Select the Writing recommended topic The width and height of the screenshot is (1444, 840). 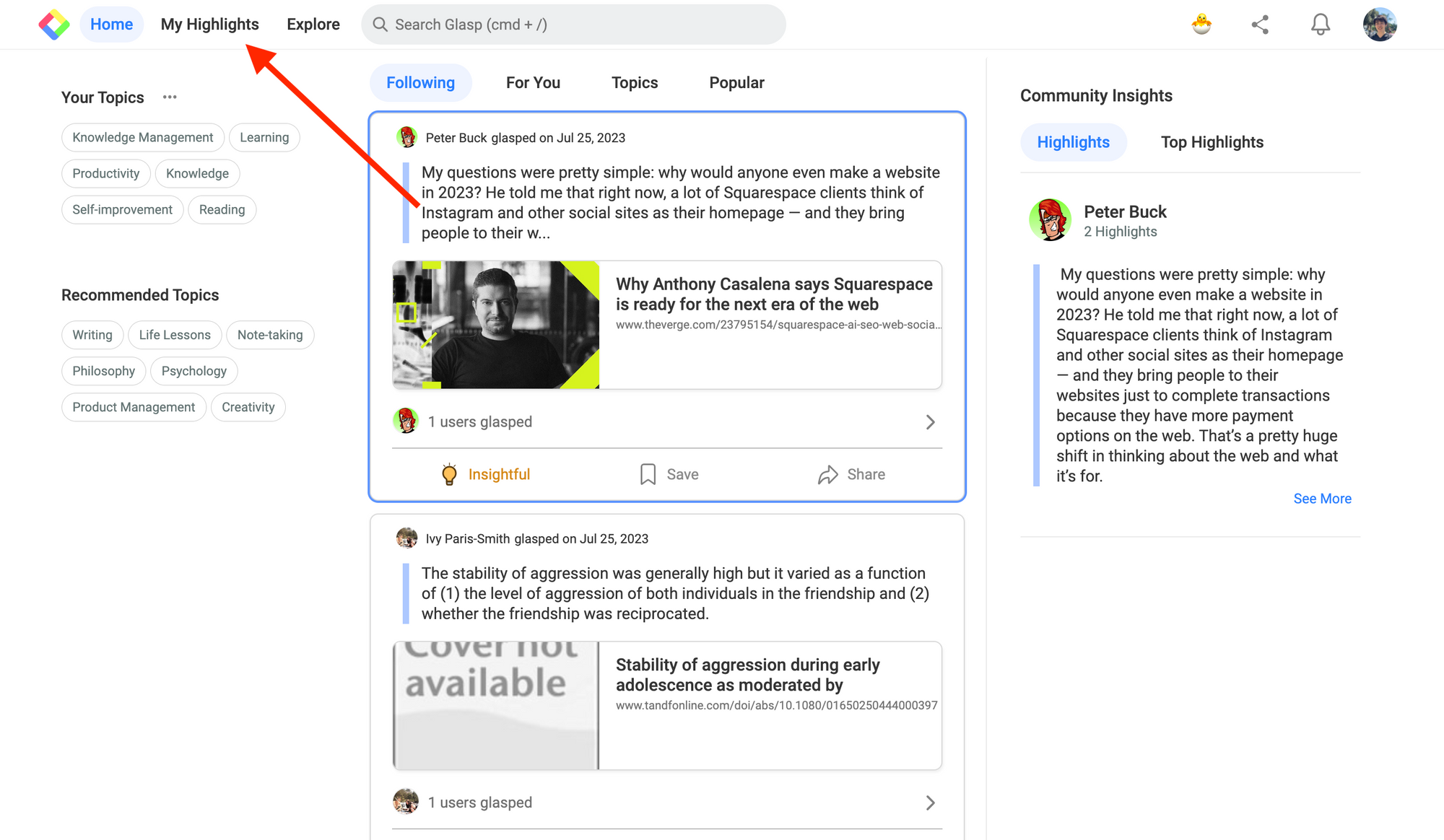tap(92, 335)
